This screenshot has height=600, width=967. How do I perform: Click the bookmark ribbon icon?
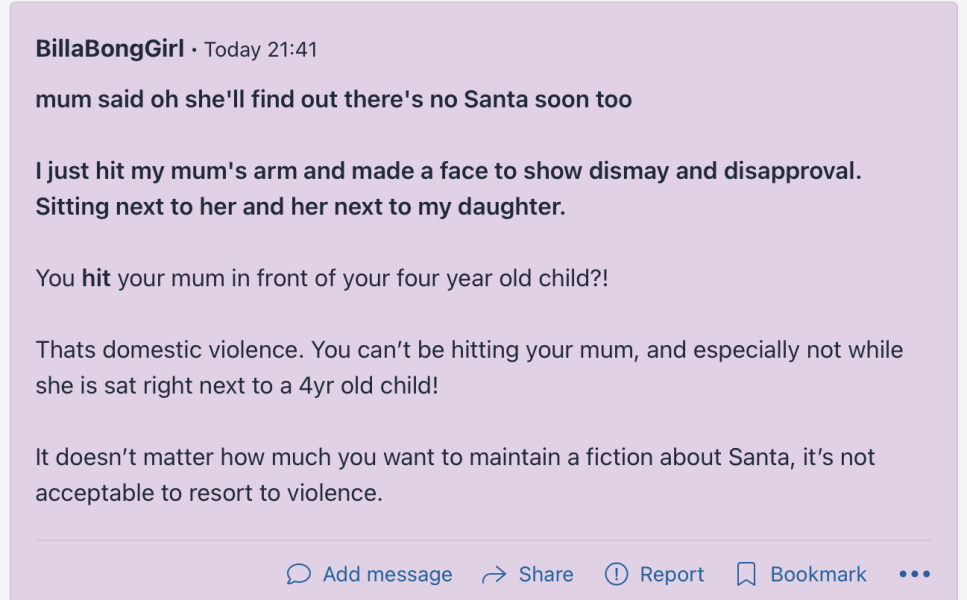pos(746,574)
